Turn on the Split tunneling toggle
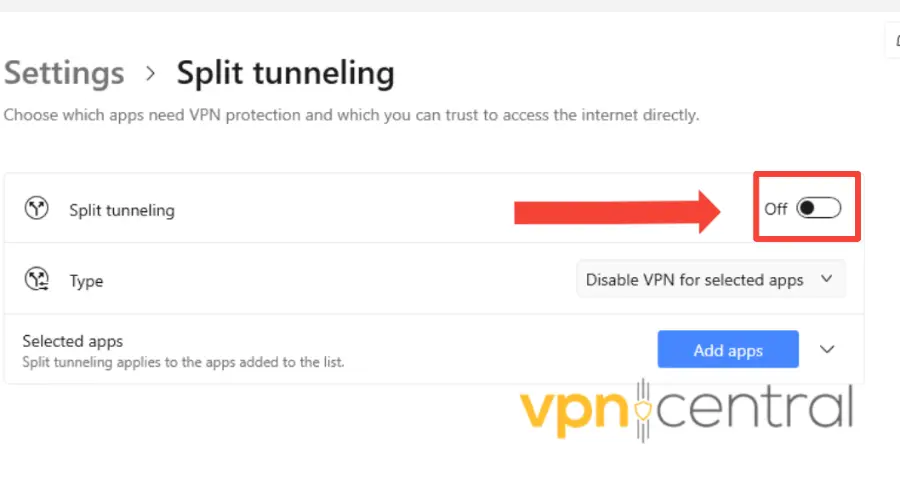Viewport: 900px width, 500px height. pyautogui.click(x=818, y=208)
